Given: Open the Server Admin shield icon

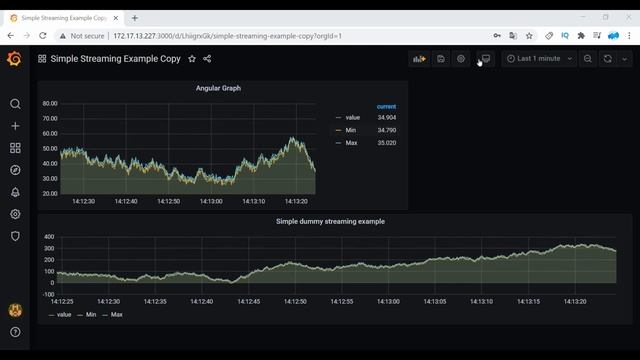Looking at the screenshot, I should (x=15, y=236).
